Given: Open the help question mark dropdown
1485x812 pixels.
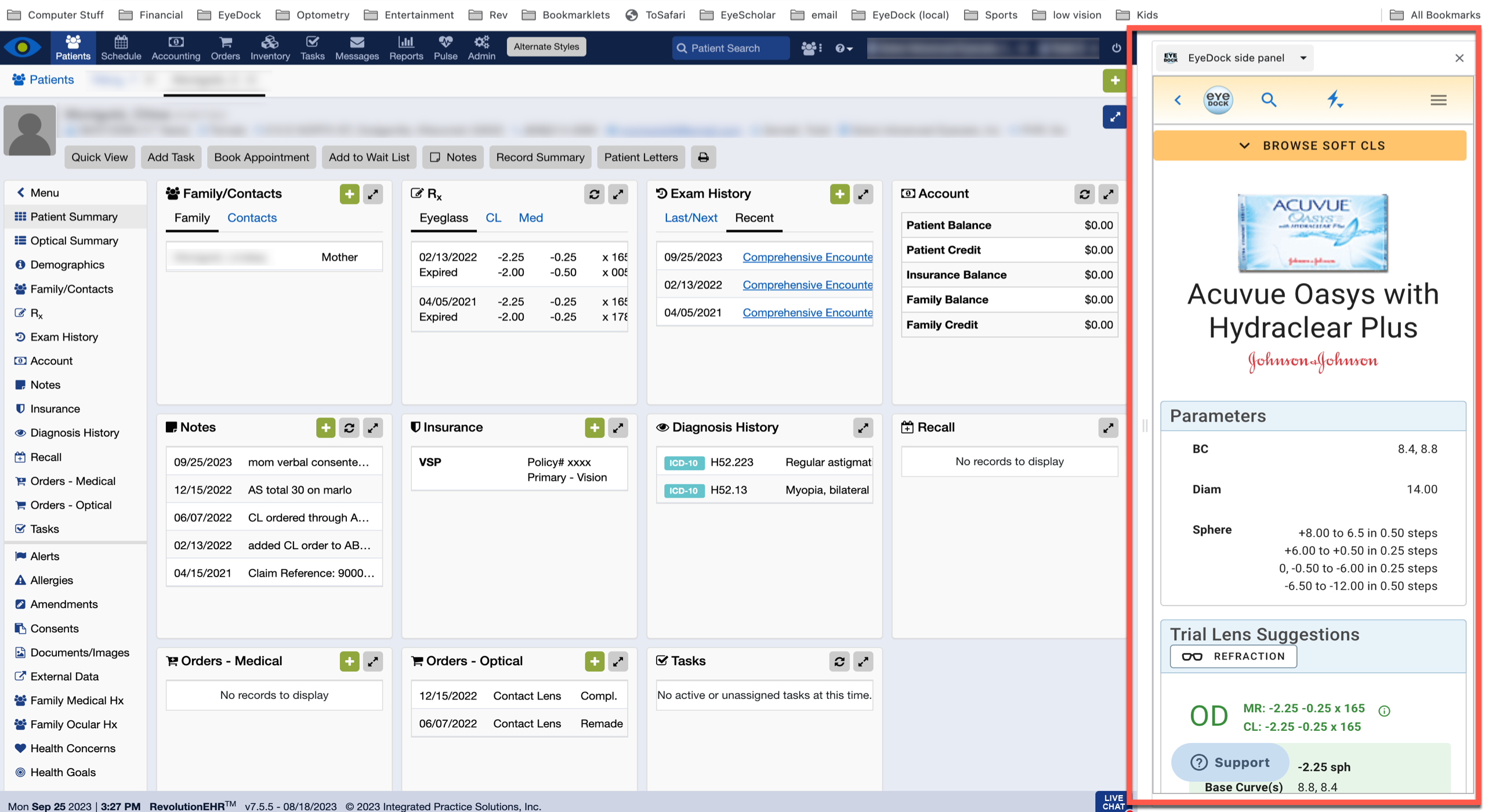Looking at the screenshot, I should (x=843, y=48).
